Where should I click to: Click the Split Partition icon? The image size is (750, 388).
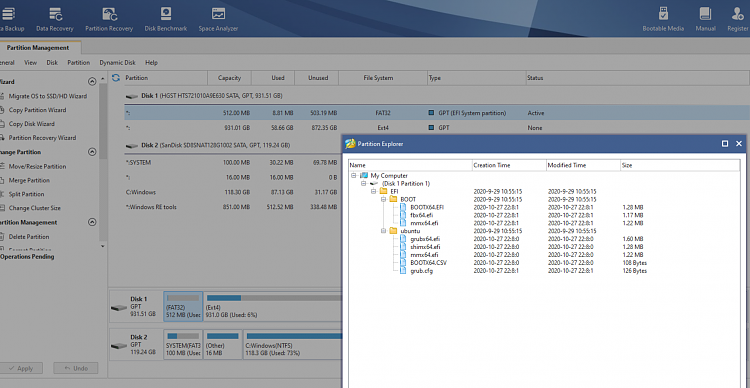coord(2,194)
